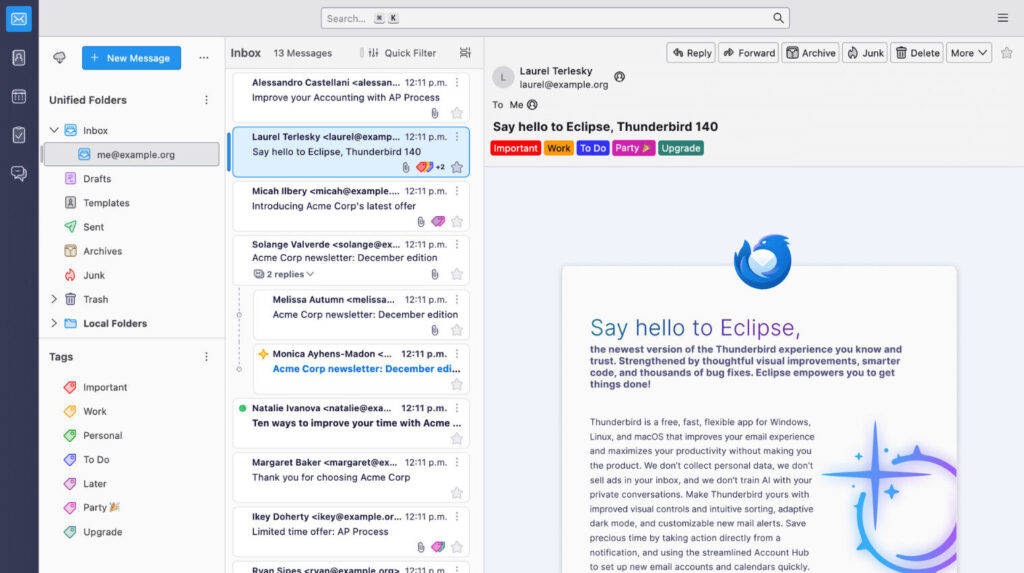Click the new-message sparkle on Monica Ayhens-Madon row
Screen dimensions: 1024x573
[263, 353]
